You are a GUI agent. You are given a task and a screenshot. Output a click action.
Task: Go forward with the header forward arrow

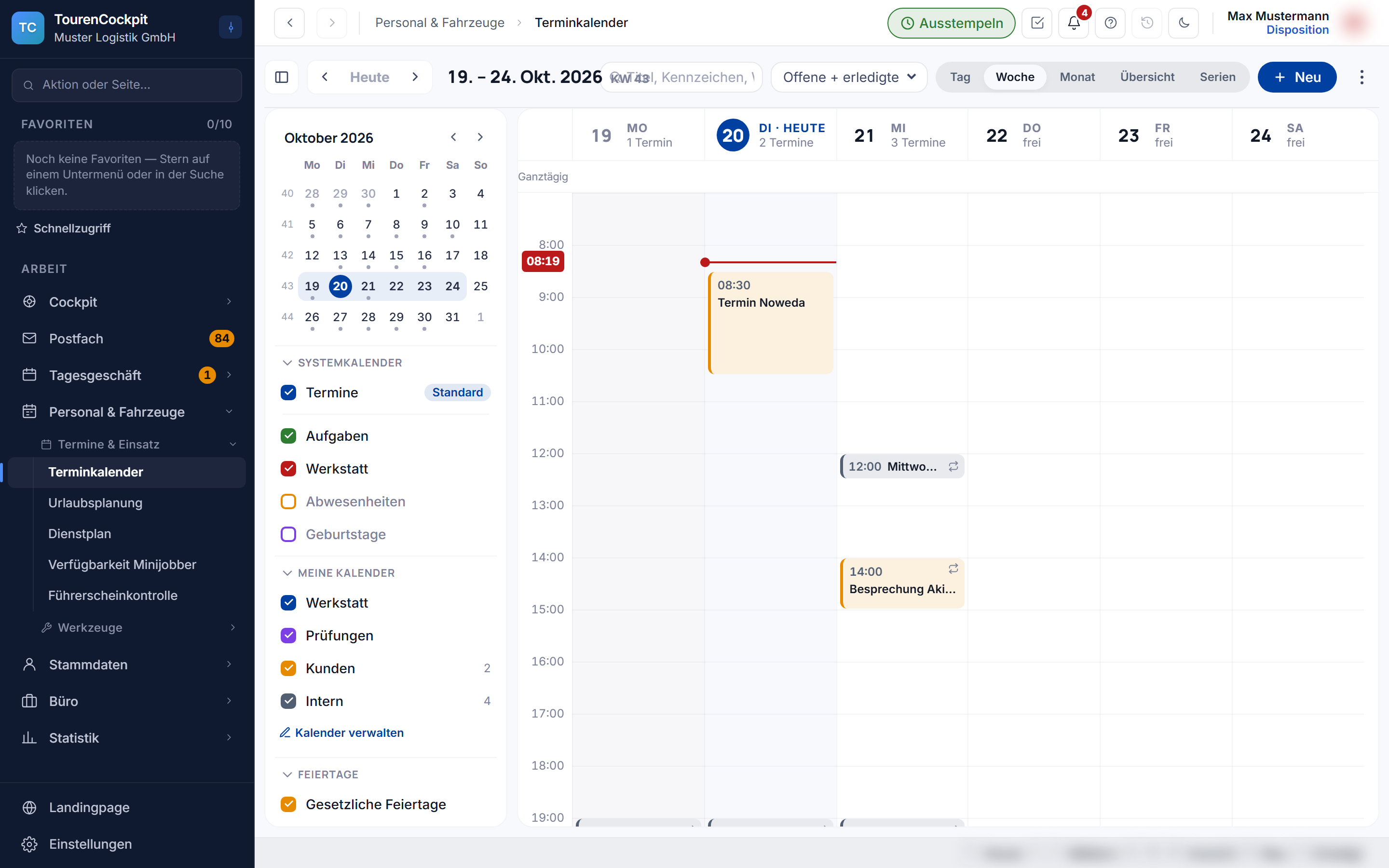click(x=332, y=23)
